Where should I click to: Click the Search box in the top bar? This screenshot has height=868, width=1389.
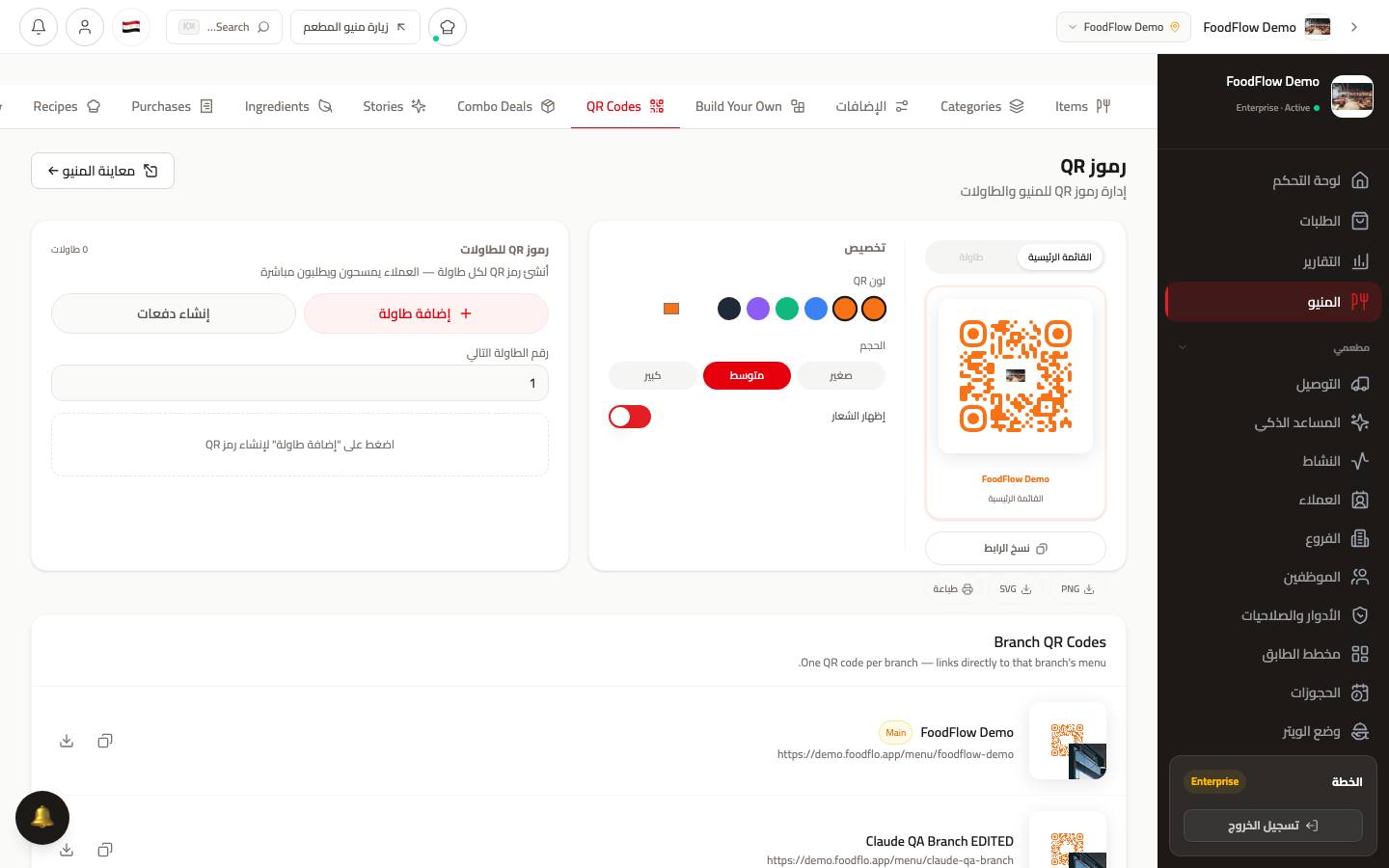pyautogui.click(x=224, y=27)
